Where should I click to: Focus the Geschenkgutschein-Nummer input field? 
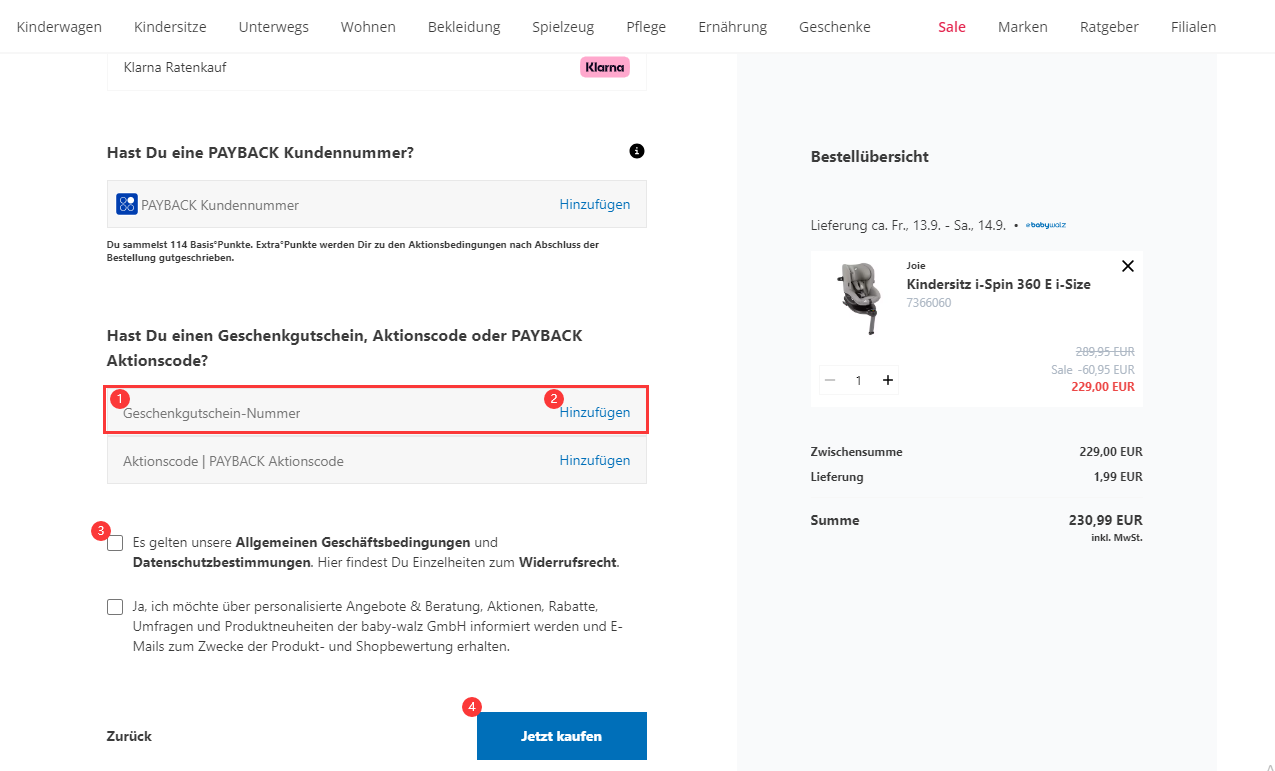pyautogui.click(x=330, y=412)
